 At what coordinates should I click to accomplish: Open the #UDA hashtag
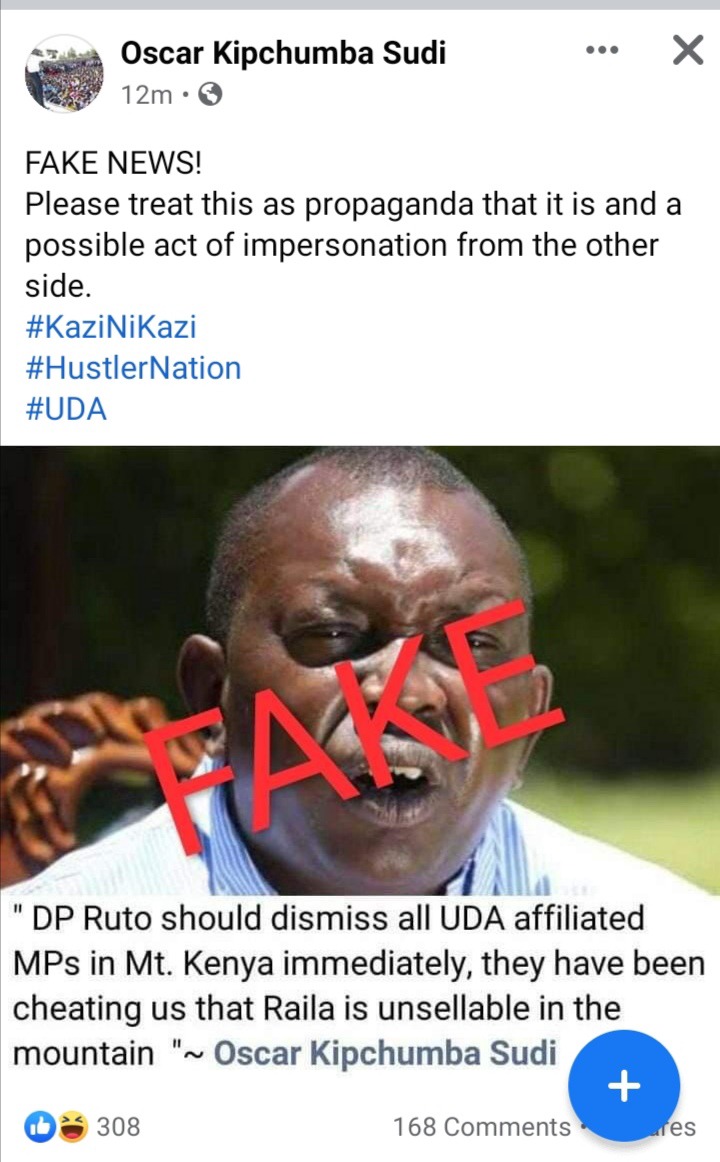pos(66,409)
